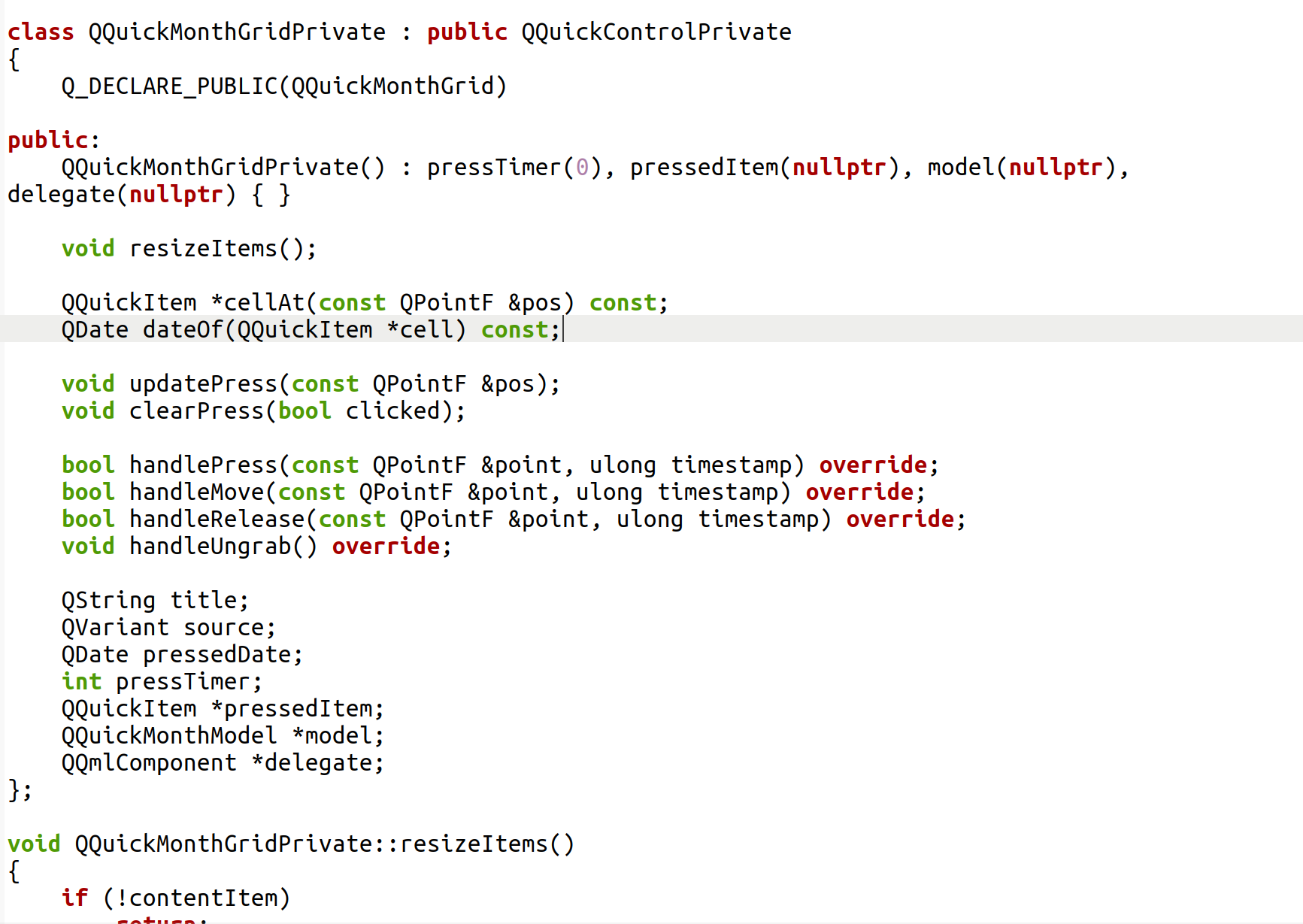Click the QQmlComponent delegate member
Screen dimensions: 1303x924
[223, 762]
